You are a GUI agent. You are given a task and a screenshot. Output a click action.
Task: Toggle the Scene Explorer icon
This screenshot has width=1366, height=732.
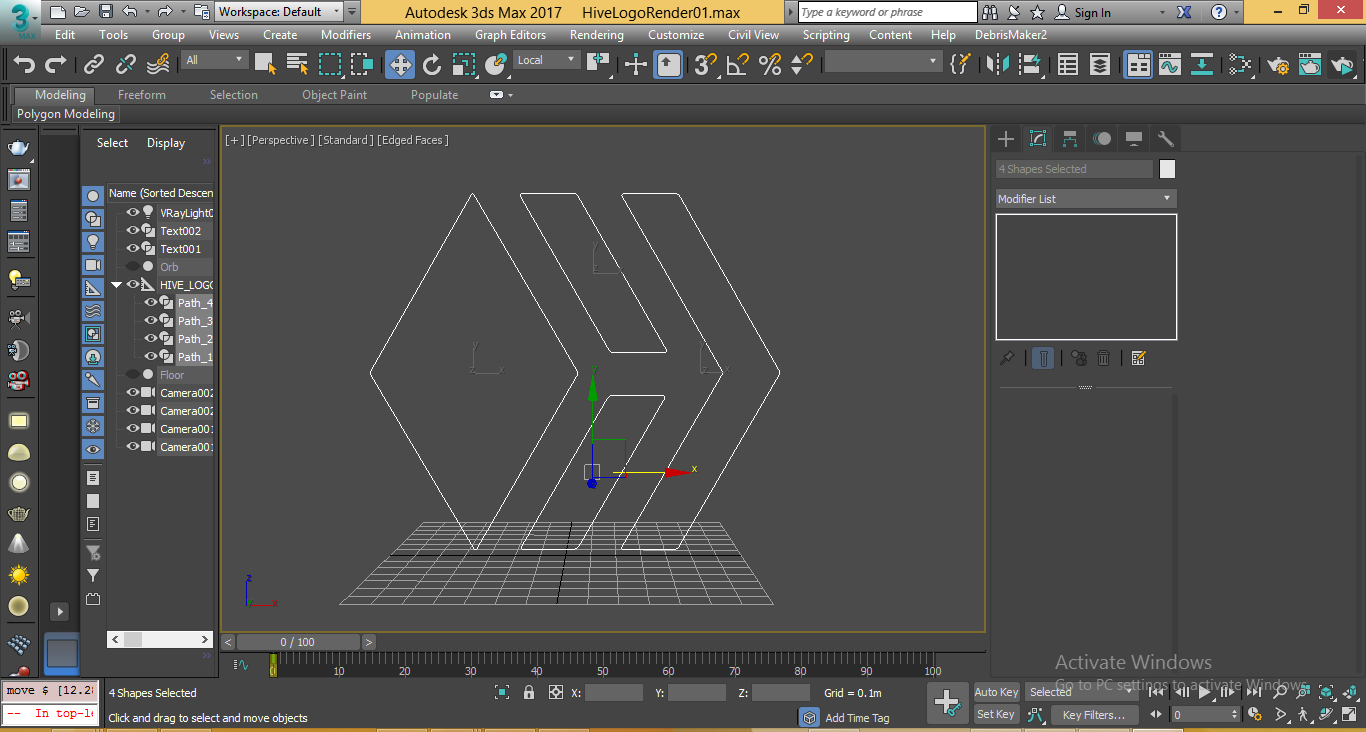click(1068, 65)
